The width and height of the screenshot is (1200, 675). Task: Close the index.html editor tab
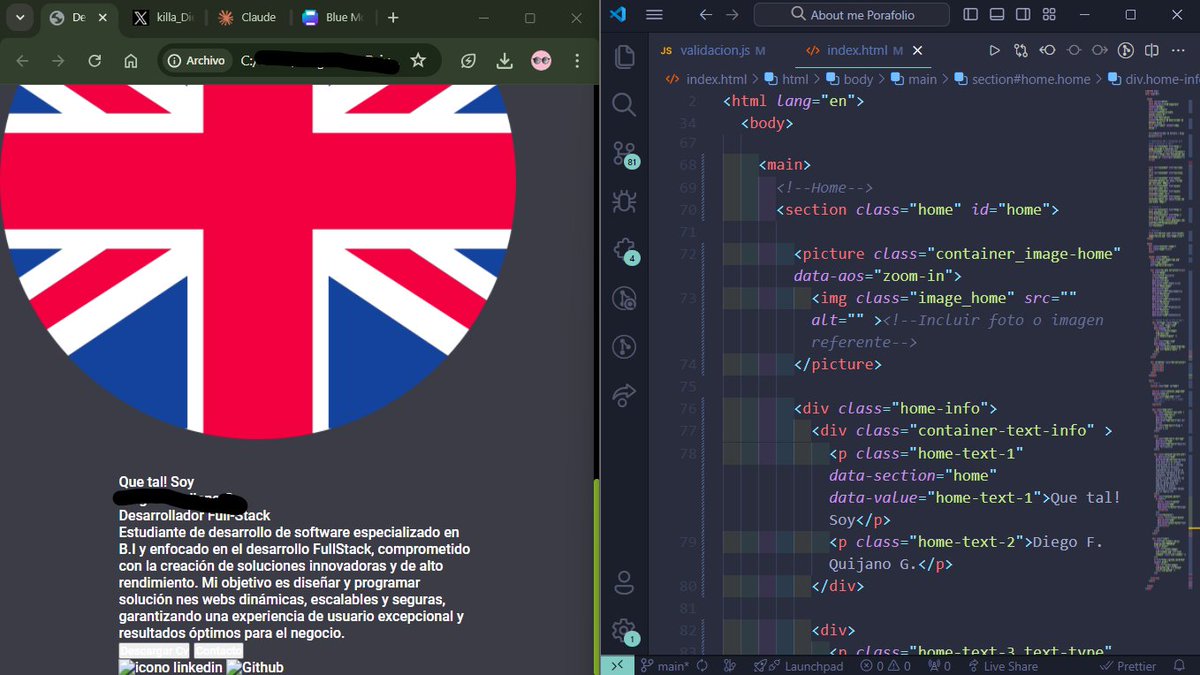click(x=918, y=50)
